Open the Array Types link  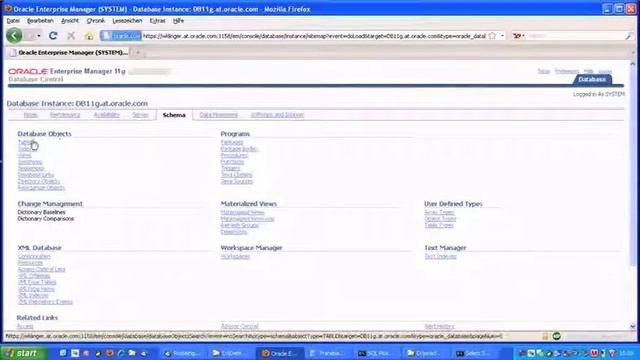coord(439,212)
